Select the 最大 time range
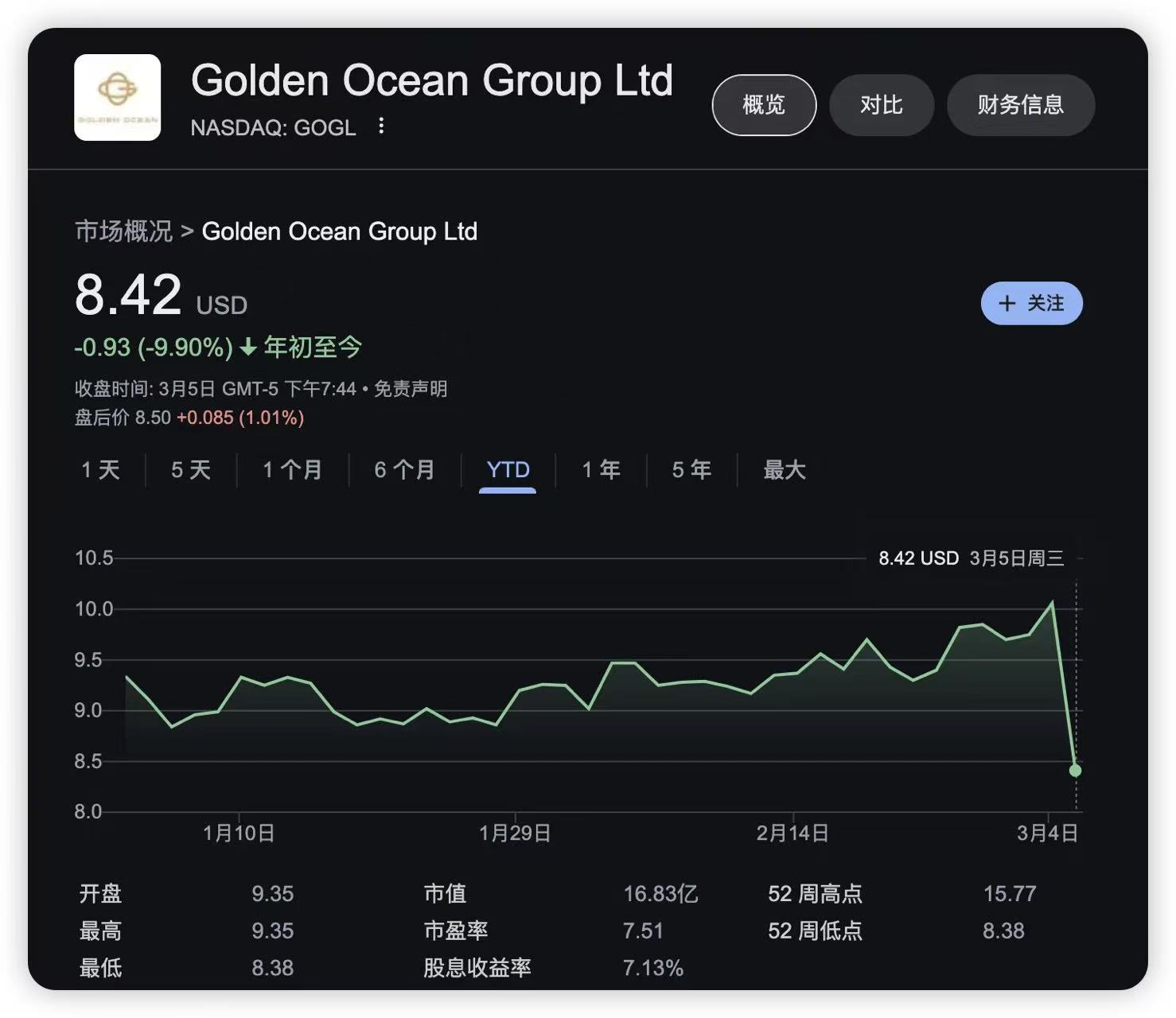The image size is (1176, 1018). (785, 470)
